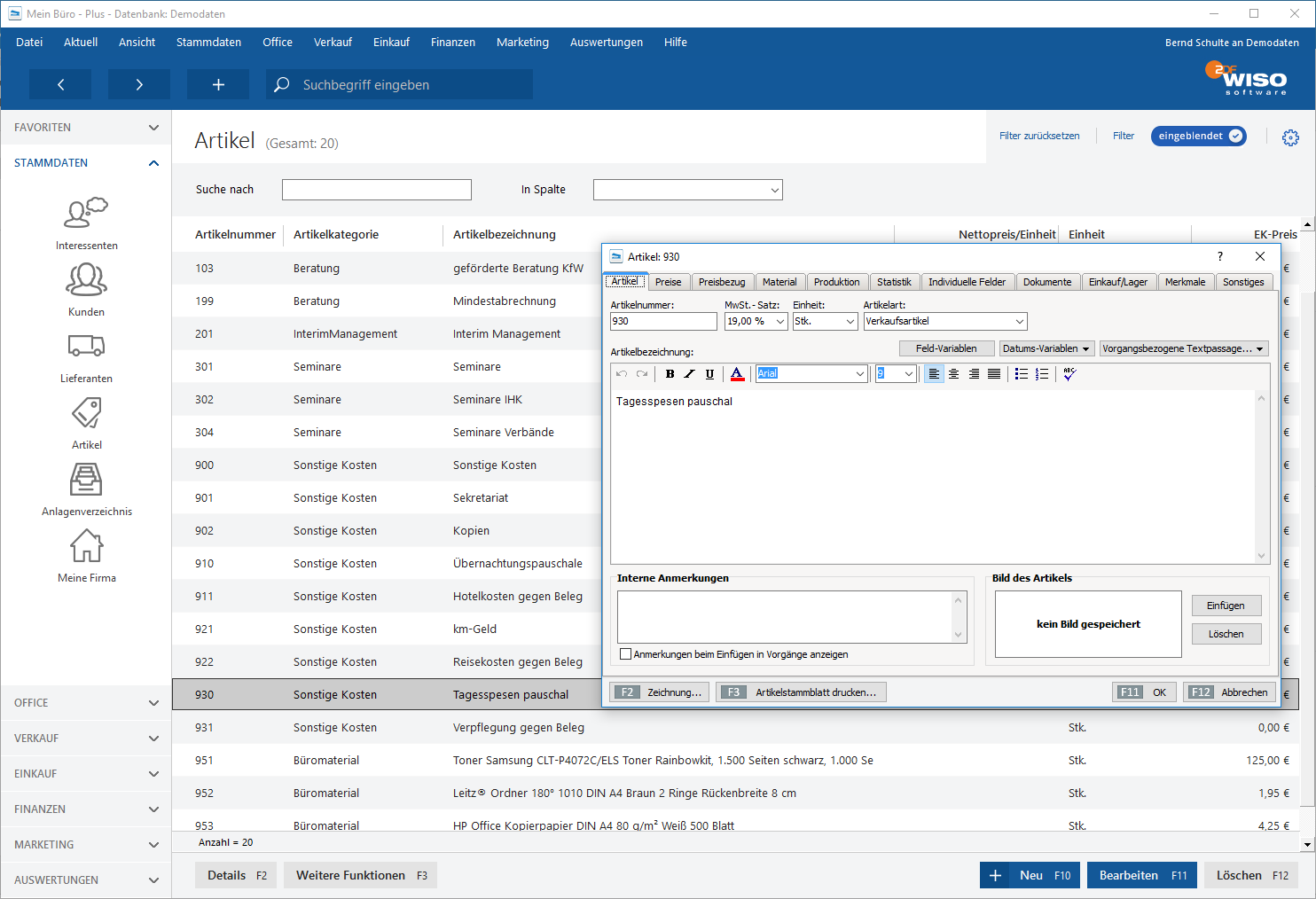Go back with the left arrow button
This screenshot has width=1316, height=899.
pyautogui.click(x=60, y=84)
